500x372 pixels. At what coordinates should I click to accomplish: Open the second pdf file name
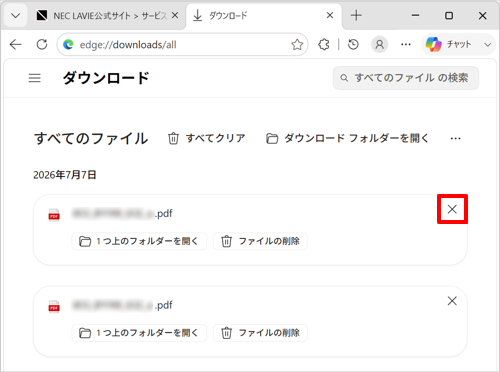point(122,305)
